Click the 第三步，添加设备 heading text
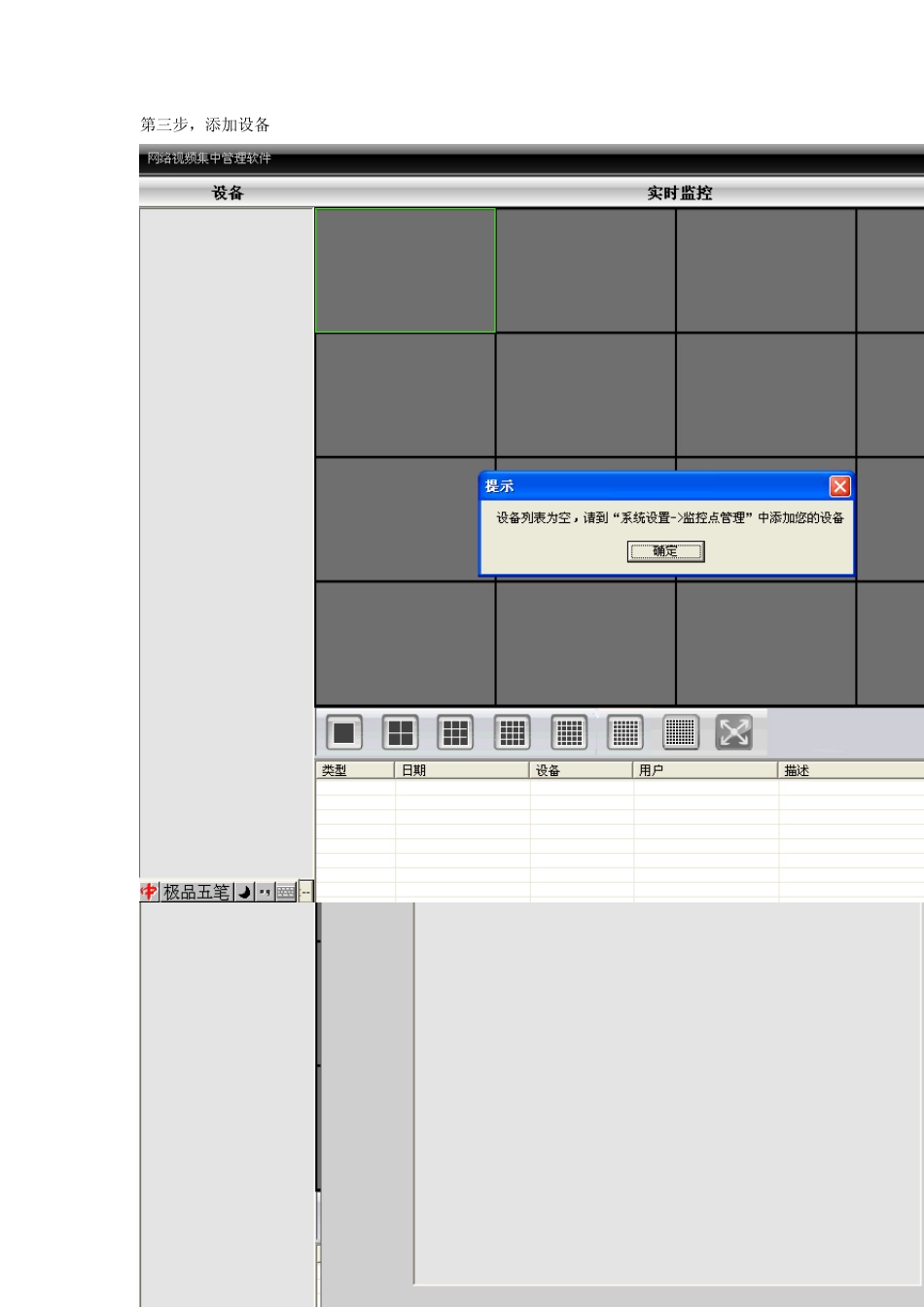The image size is (924, 1307). pyautogui.click(x=205, y=124)
